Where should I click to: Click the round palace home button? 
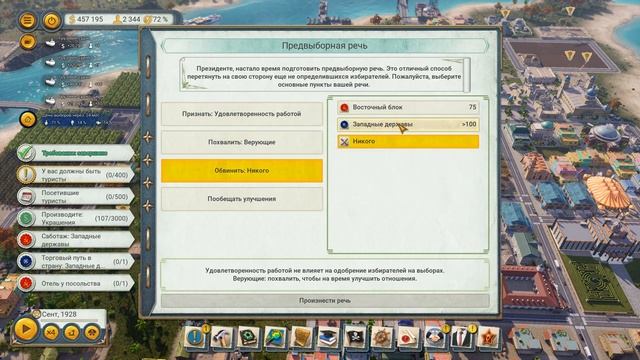pyautogui.click(x=28, y=120)
